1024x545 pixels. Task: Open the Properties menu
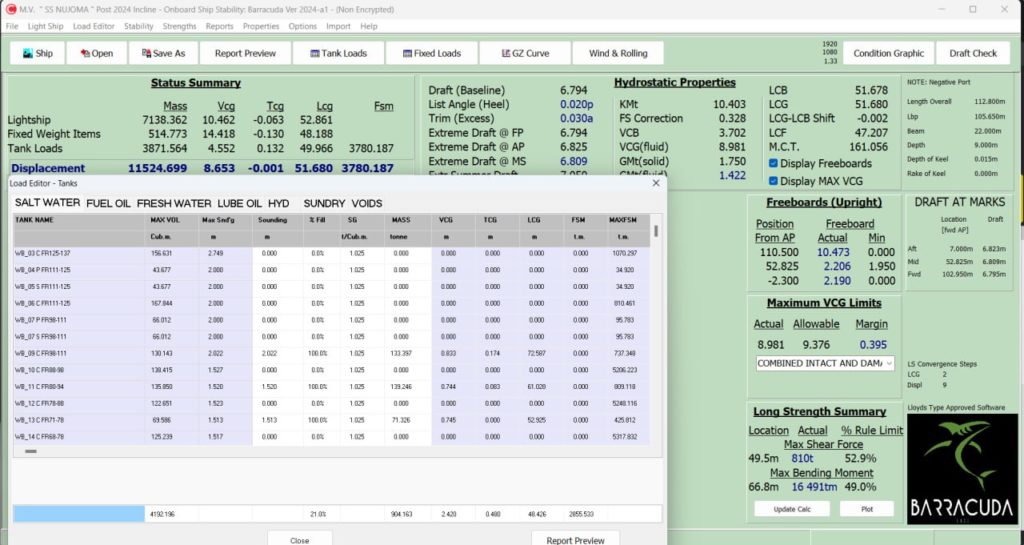coord(261,26)
